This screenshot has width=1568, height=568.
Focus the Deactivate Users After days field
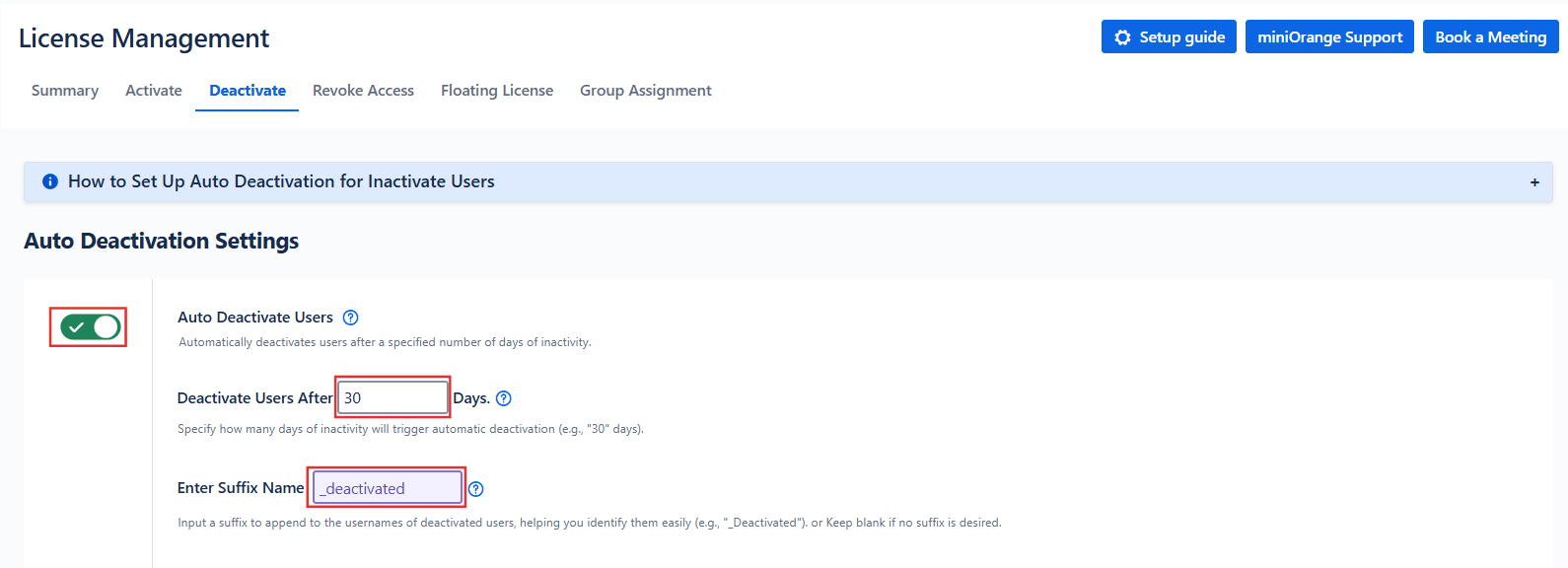click(392, 398)
